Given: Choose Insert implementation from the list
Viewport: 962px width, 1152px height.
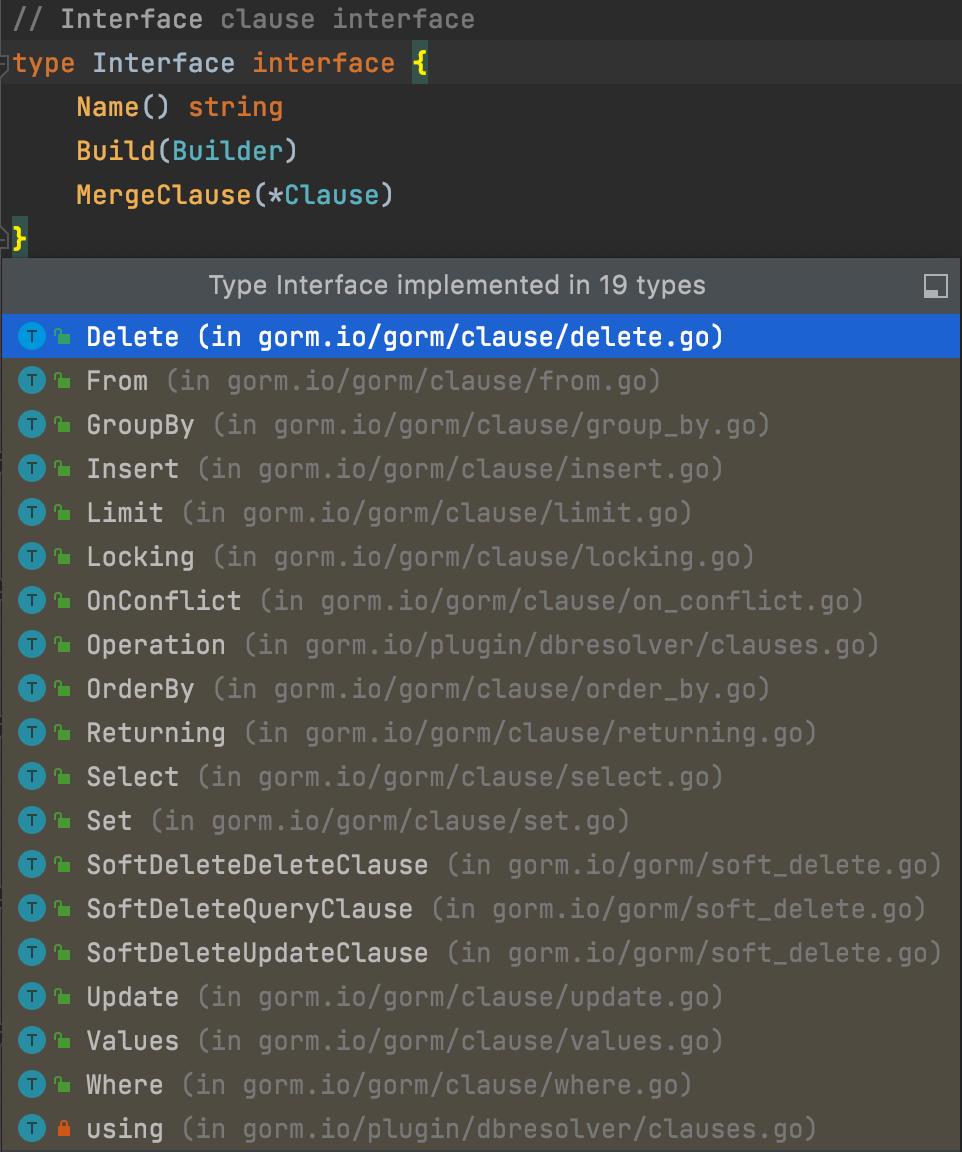Looking at the screenshot, I should [x=132, y=469].
